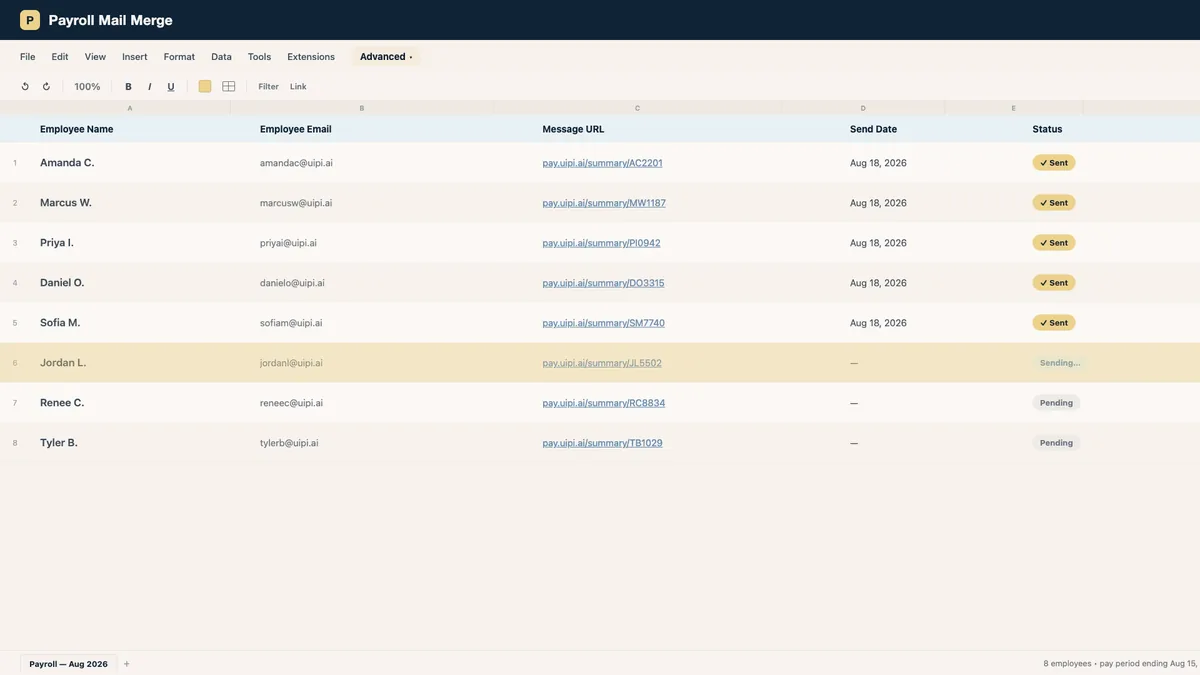Viewport: 1200px width, 675px height.
Task: Select column C header
Action: point(637,108)
